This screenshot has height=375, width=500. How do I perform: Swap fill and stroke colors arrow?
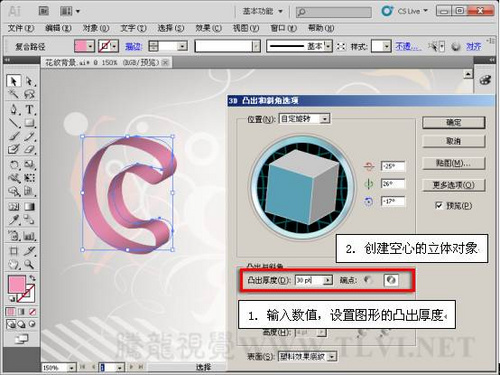tap(32, 277)
